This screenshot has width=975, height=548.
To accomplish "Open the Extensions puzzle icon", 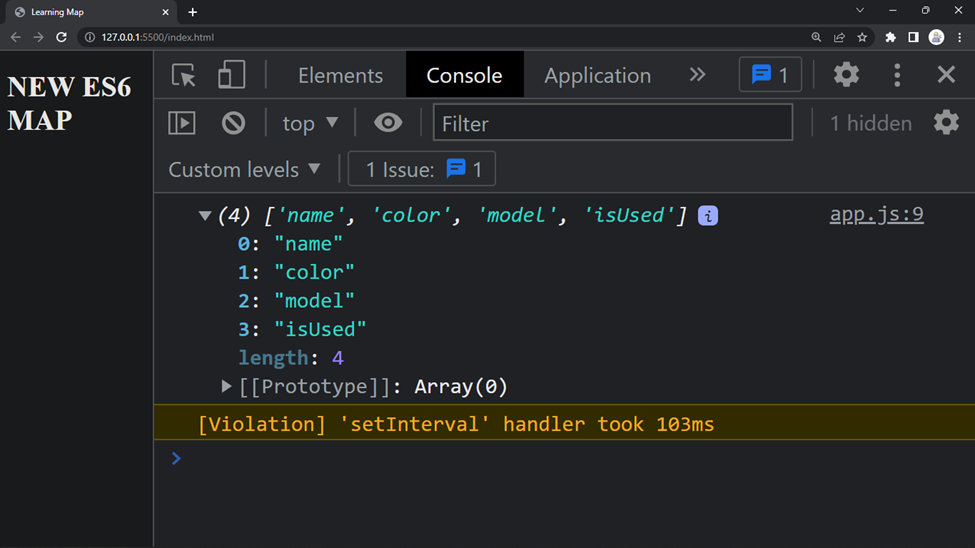I will (x=890, y=37).
